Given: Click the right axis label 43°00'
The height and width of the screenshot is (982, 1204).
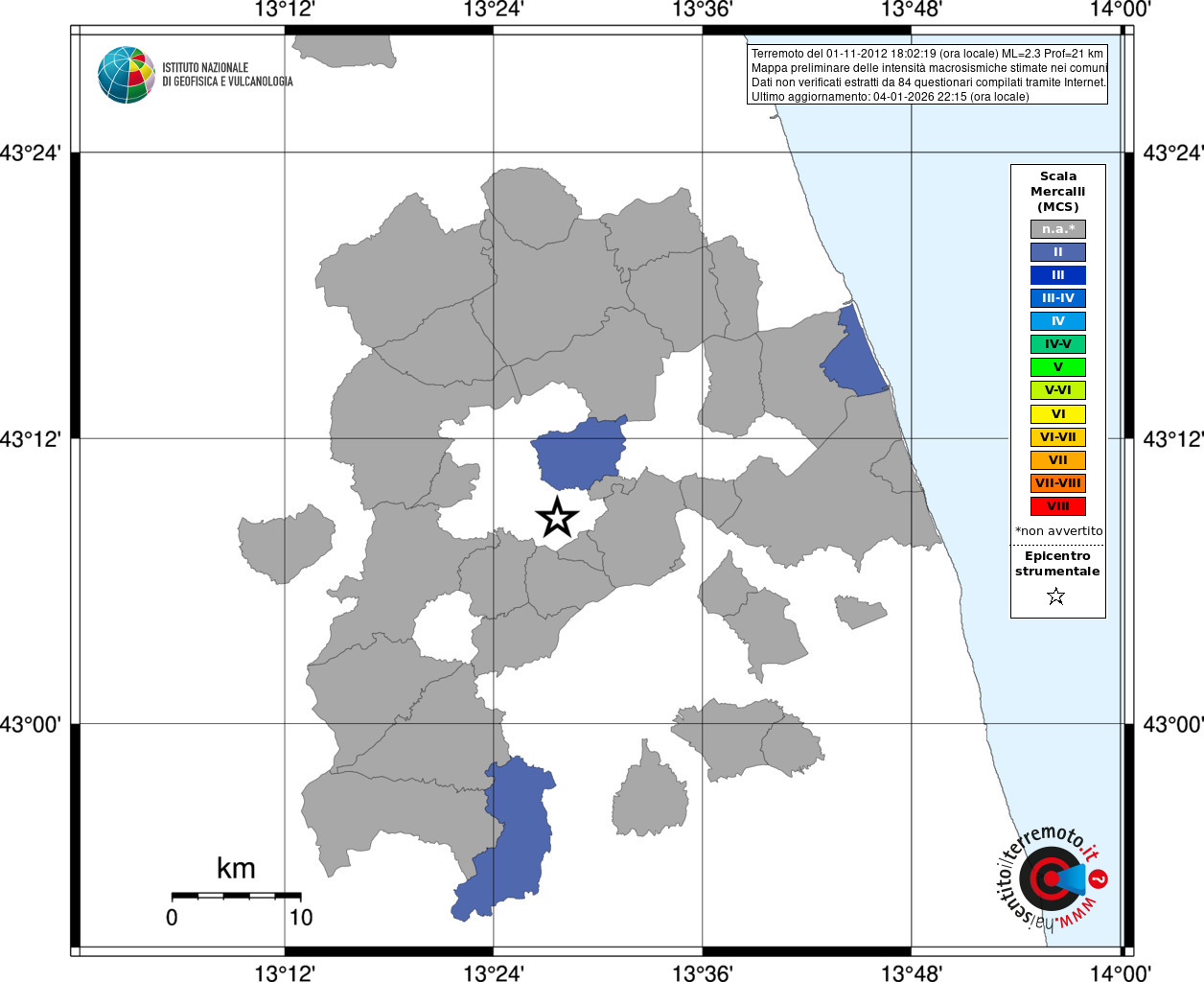Looking at the screenshot, I should pos(1173,724).
